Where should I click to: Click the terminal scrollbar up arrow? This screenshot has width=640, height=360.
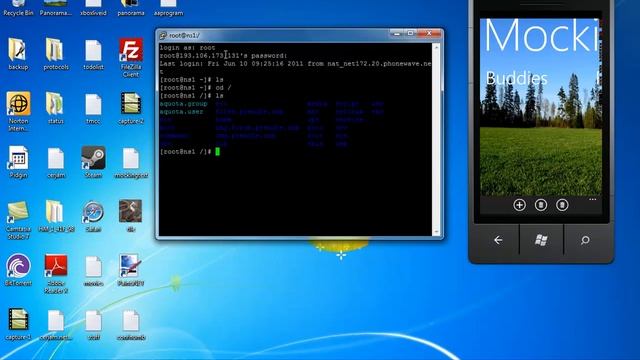coord(436,47)
